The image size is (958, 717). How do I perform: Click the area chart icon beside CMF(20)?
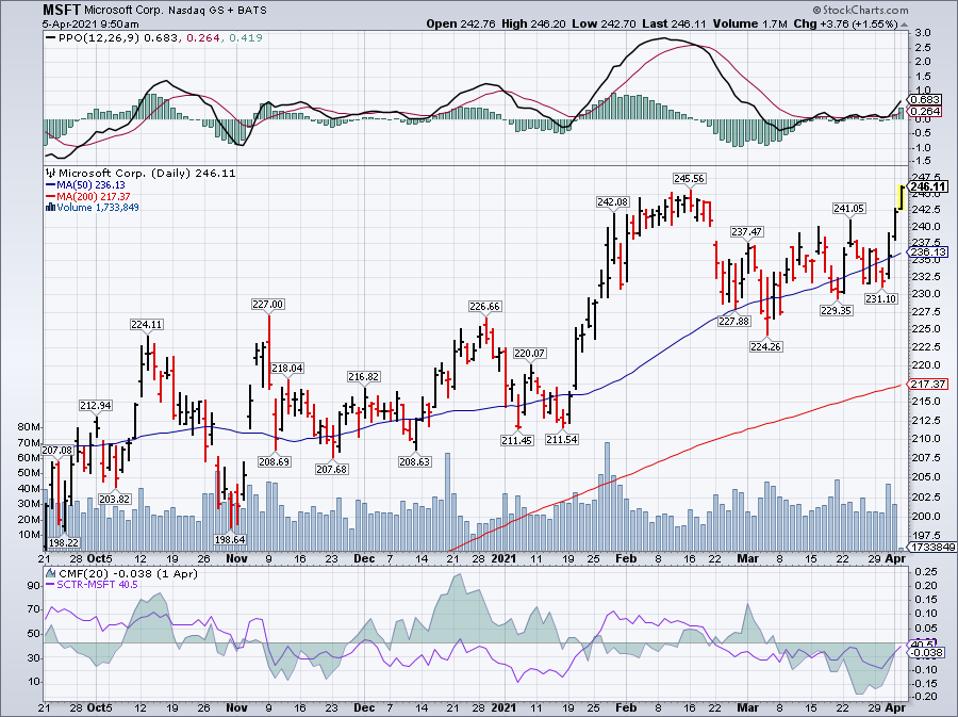point(50,574)
